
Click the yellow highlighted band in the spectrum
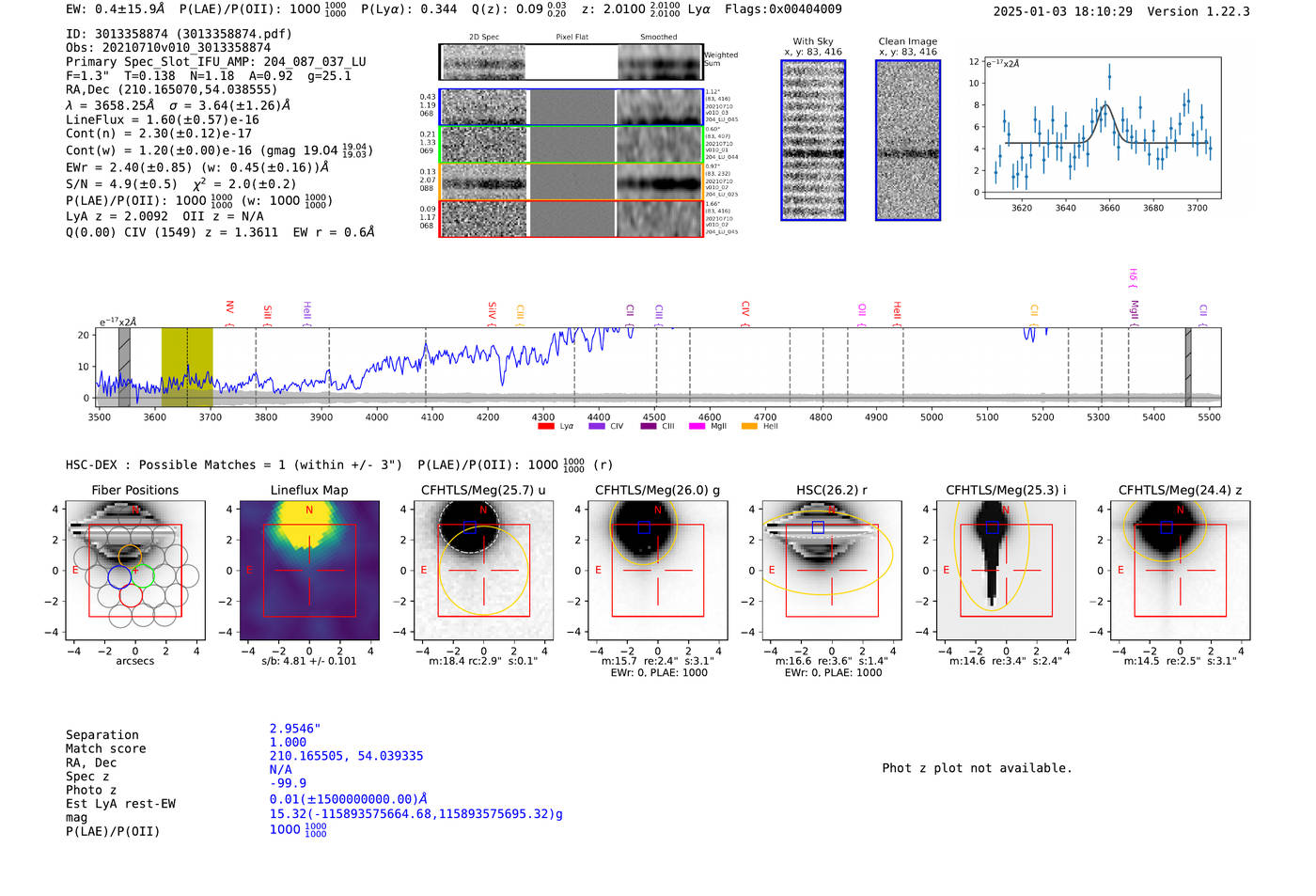tap(187, 367)
